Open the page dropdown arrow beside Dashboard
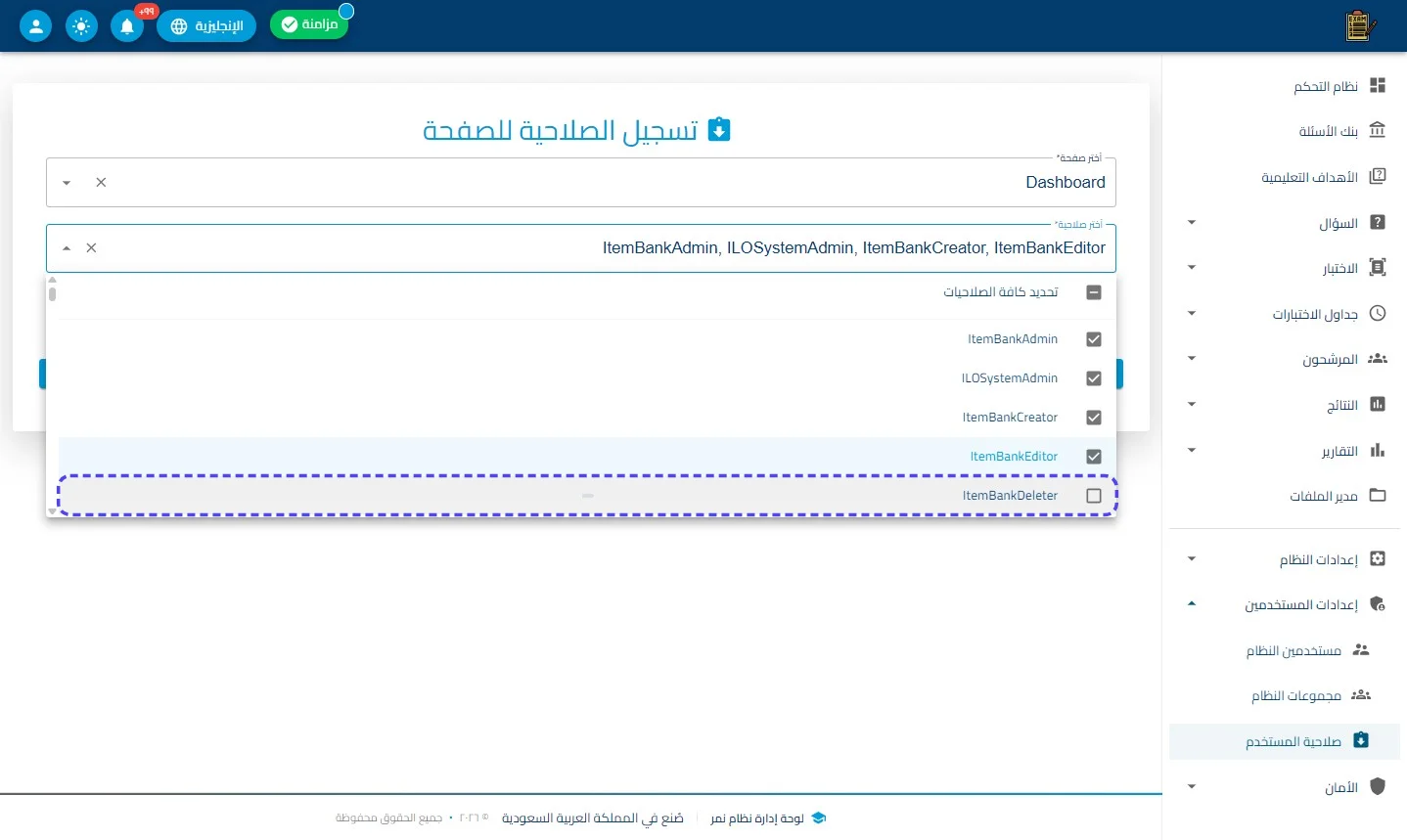1407x840 pixels. [67, 183]
